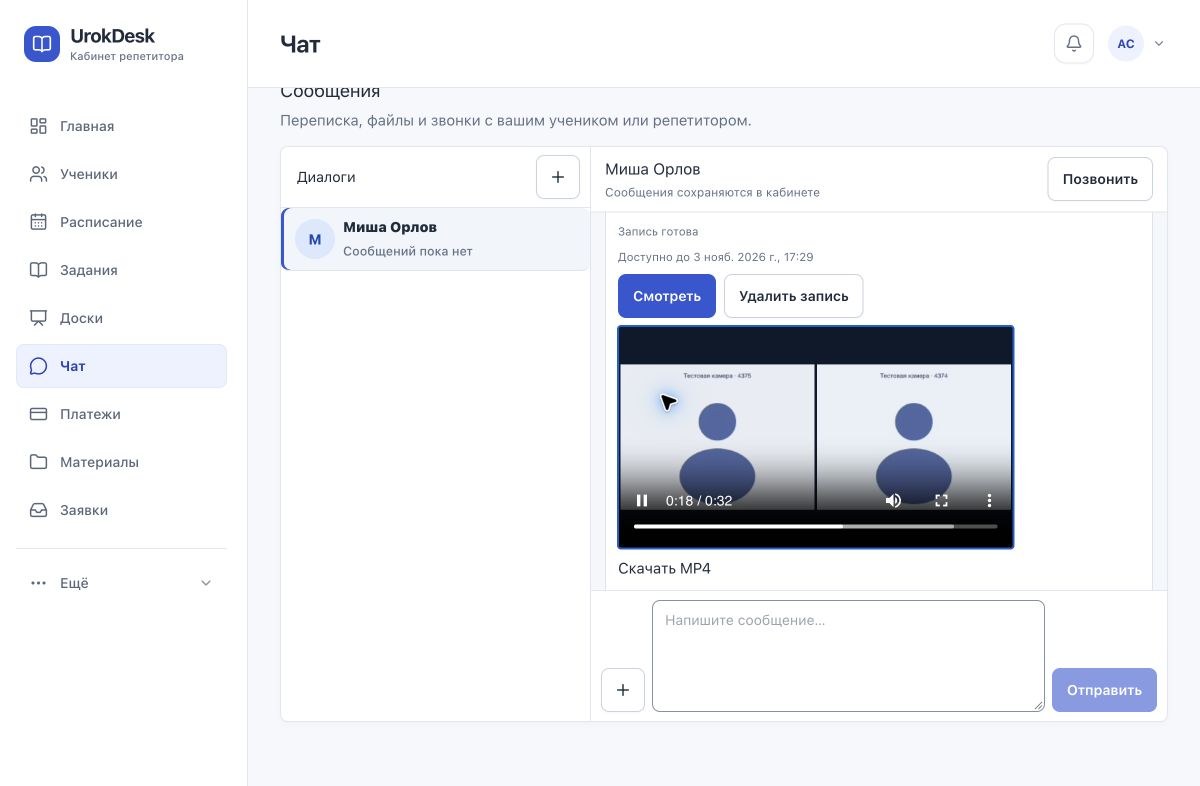Click the video progress bar

click(815, 526)
